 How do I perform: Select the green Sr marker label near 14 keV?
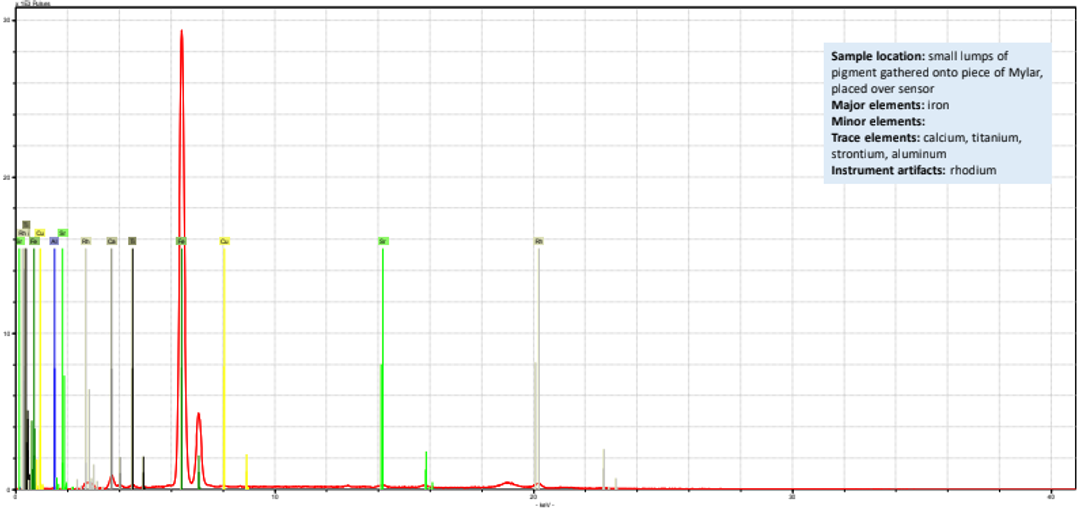(383, 241)
